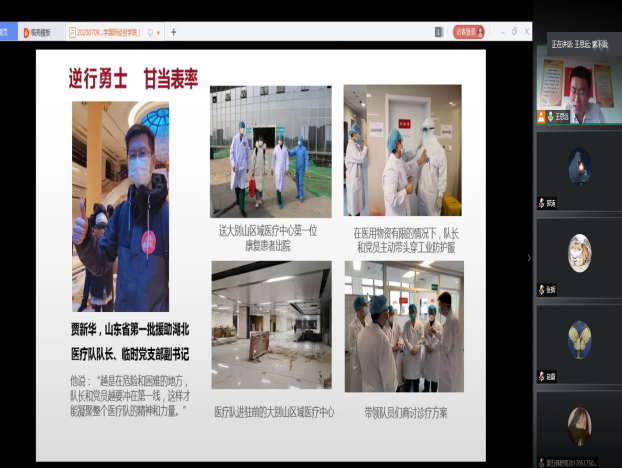
Task: Toggle the muted mic icon for 郭涛
Action: tap(541, 203)
